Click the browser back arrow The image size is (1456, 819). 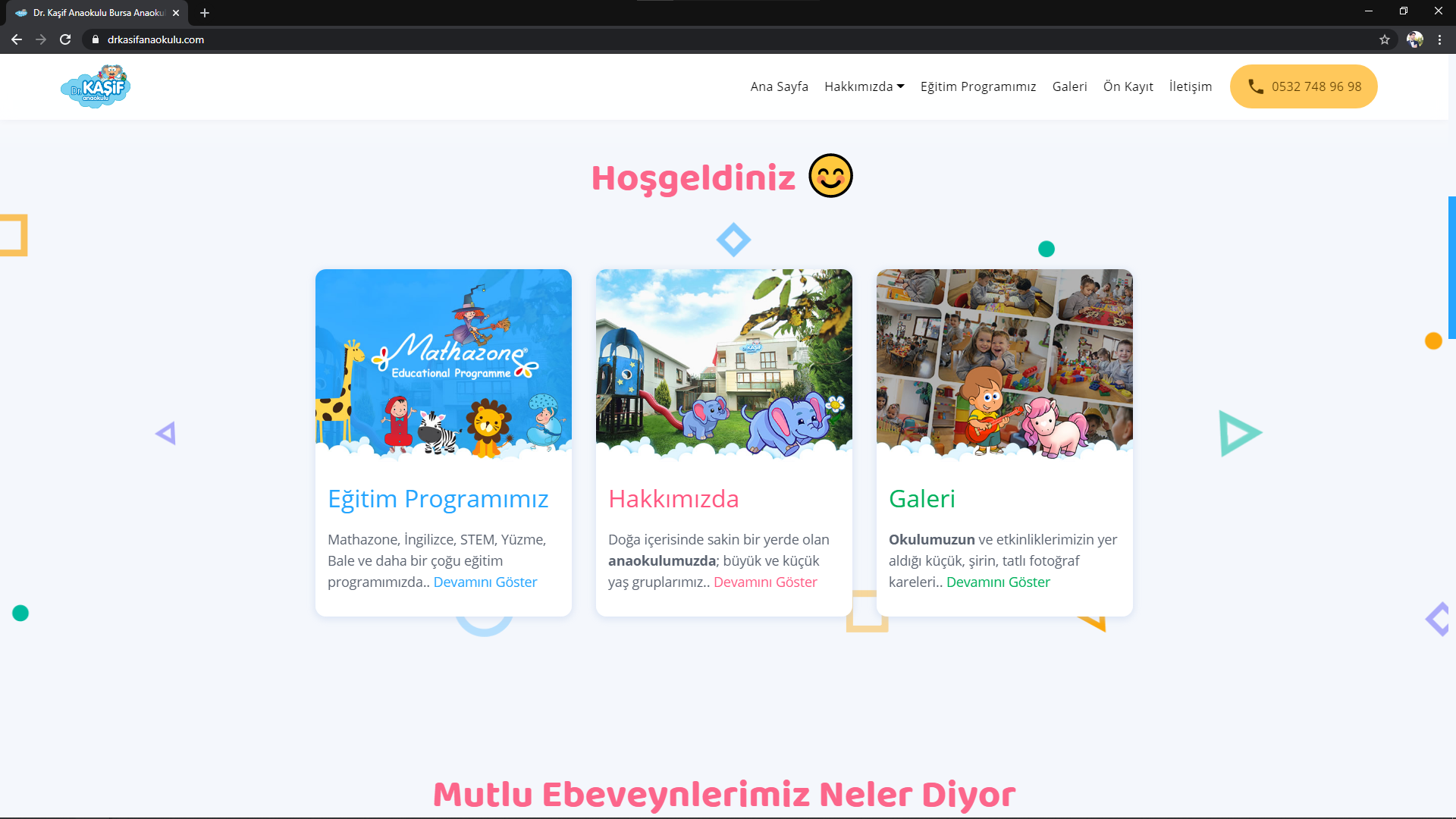(17, 39)
